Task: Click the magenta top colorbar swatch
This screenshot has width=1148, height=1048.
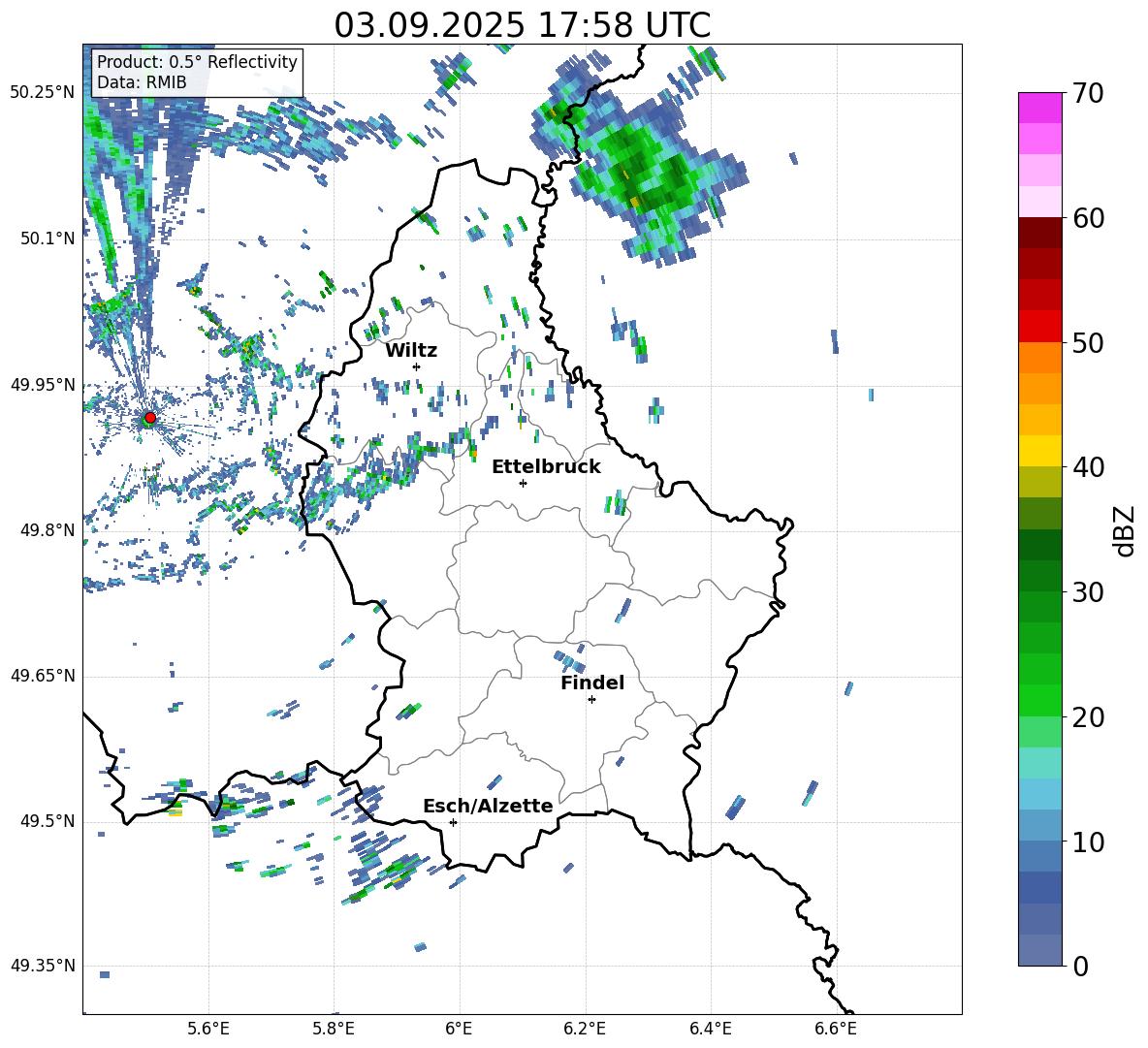Action: coord(1039,108)
